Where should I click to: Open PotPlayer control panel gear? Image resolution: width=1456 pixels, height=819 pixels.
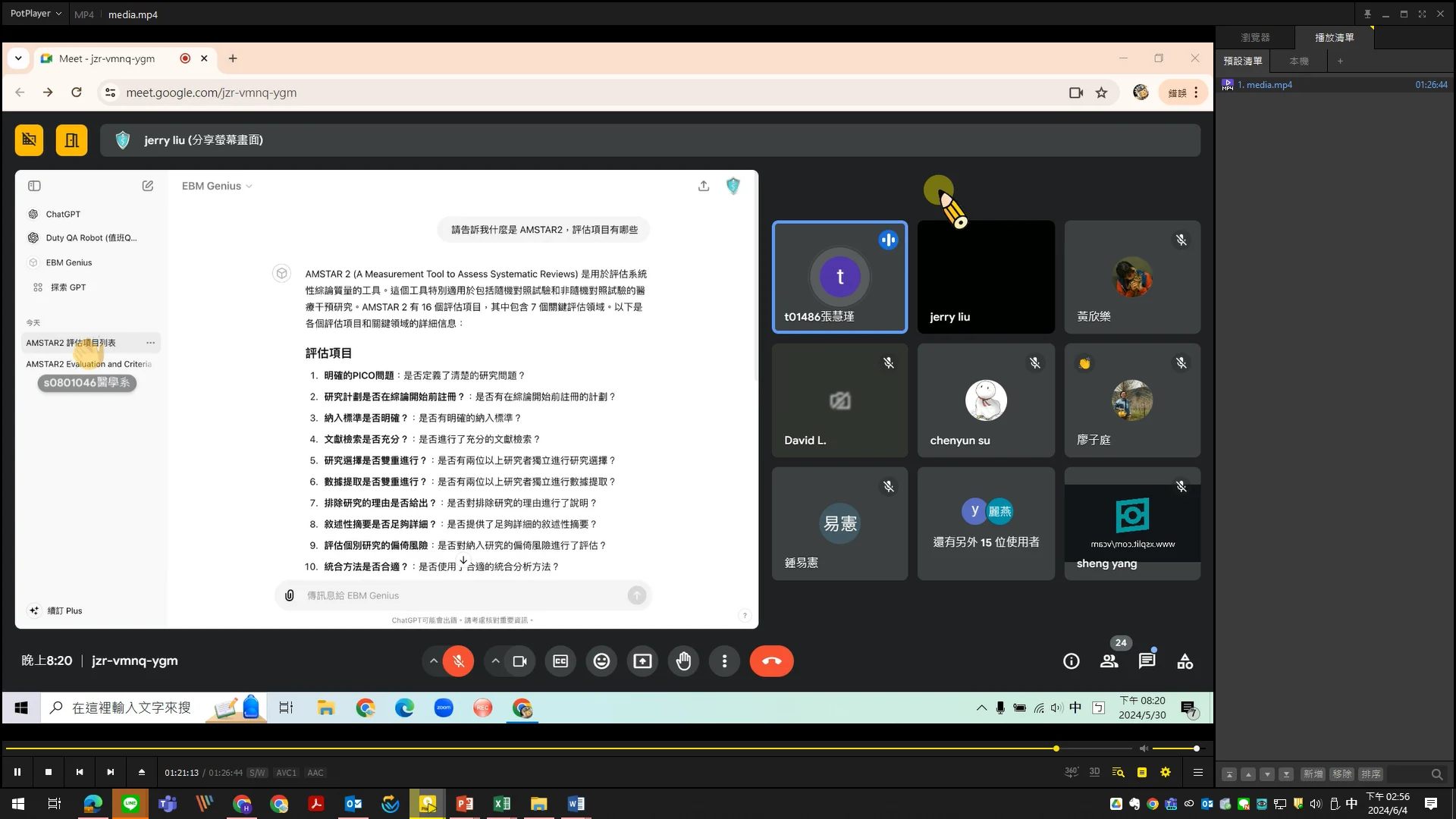pos(1166,772)
